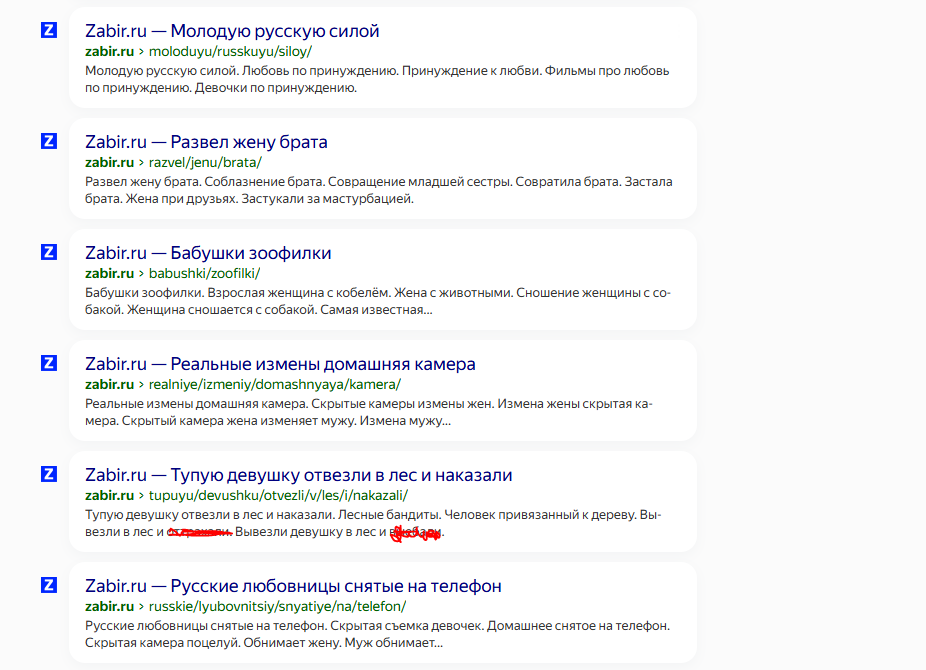Open the 'Тупую девушку отвезли в лес' title link
This screenshot has width=926, height=670.
299,475
